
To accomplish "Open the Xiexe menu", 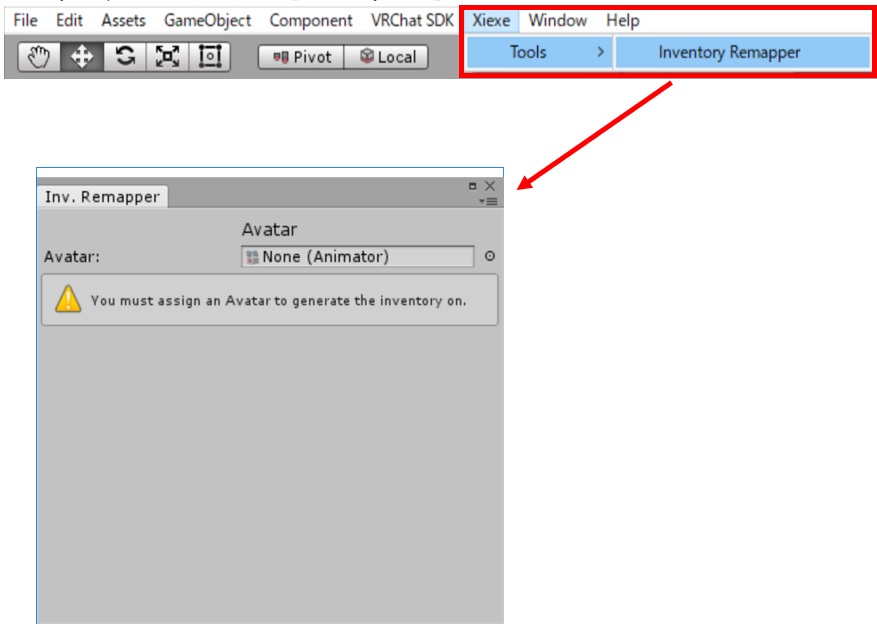I will coord(491,20).
